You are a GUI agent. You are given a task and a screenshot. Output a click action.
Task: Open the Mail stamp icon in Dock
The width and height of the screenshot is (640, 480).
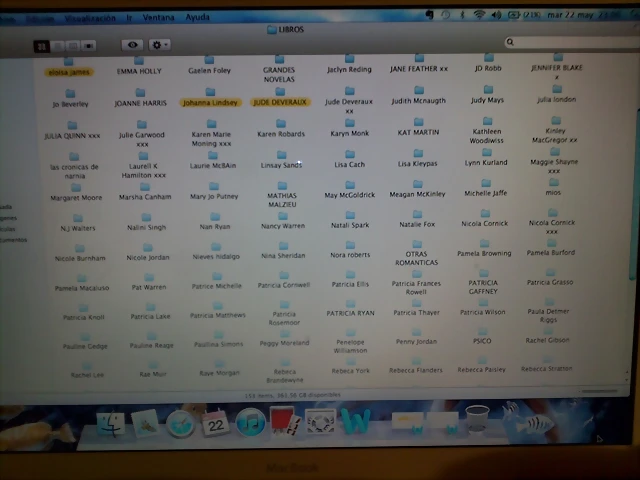(x=146, y=424)
